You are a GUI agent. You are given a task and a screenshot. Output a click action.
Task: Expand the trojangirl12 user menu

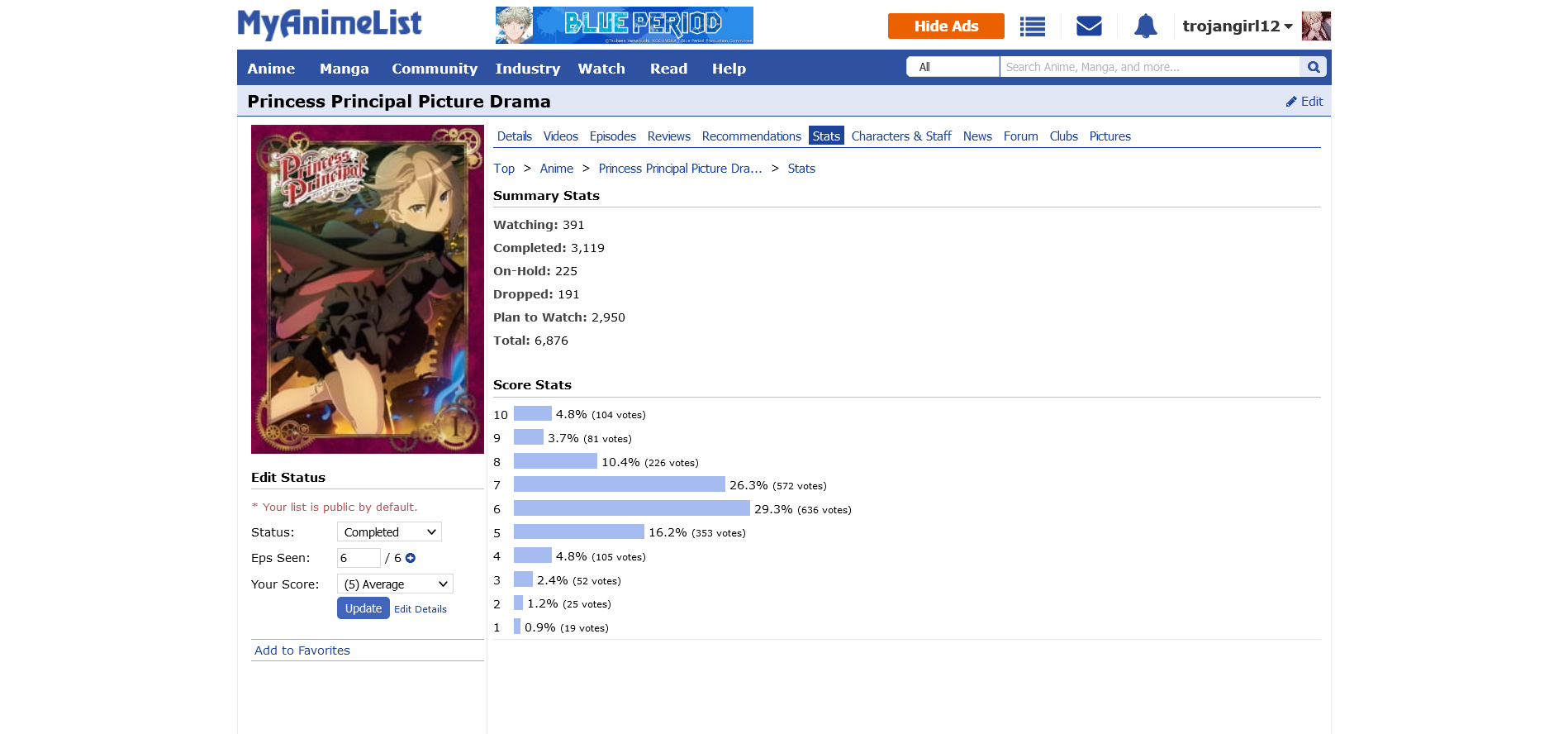click(x=1237, y=26)
